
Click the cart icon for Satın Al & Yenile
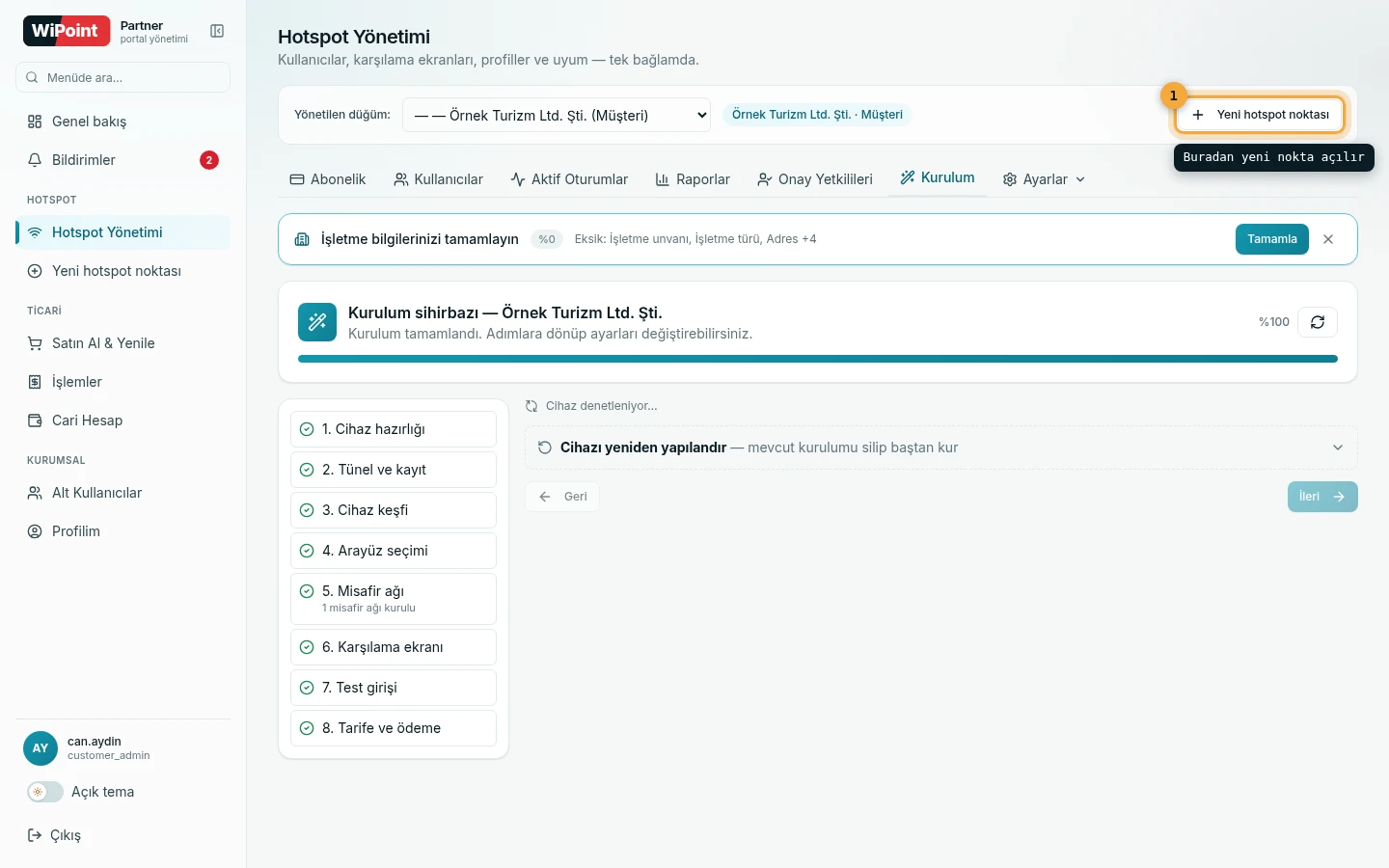pos(35,343)
